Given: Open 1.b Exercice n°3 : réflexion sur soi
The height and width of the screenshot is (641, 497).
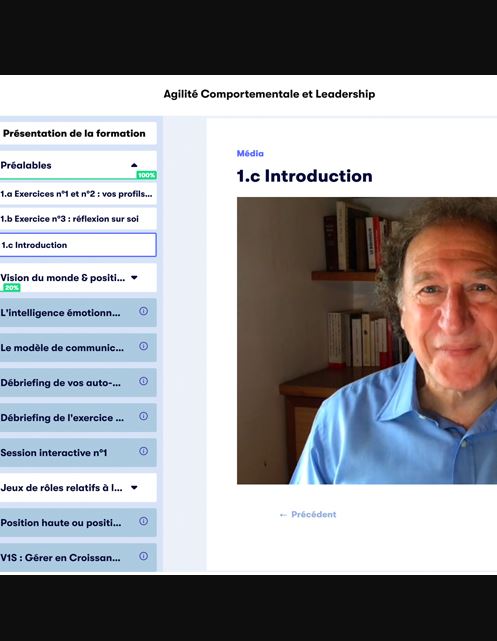Looking at the screenshot, I should [78, 219].
